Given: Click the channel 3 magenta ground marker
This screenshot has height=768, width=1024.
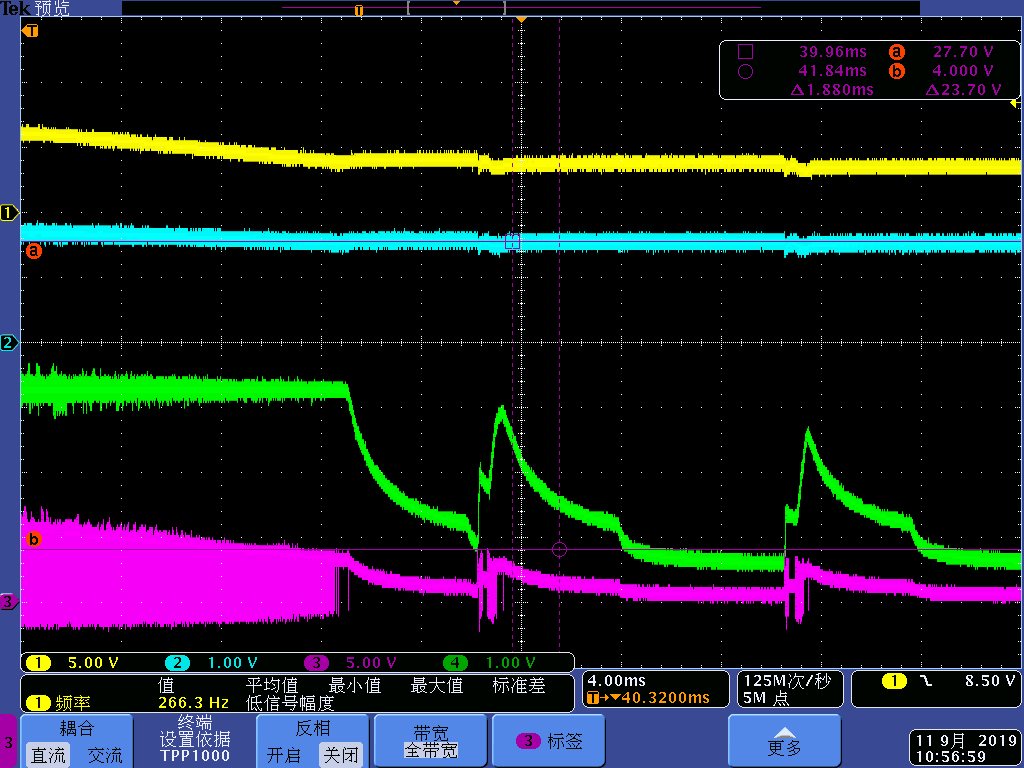Looking at the screenshot, I should (9, 601).
